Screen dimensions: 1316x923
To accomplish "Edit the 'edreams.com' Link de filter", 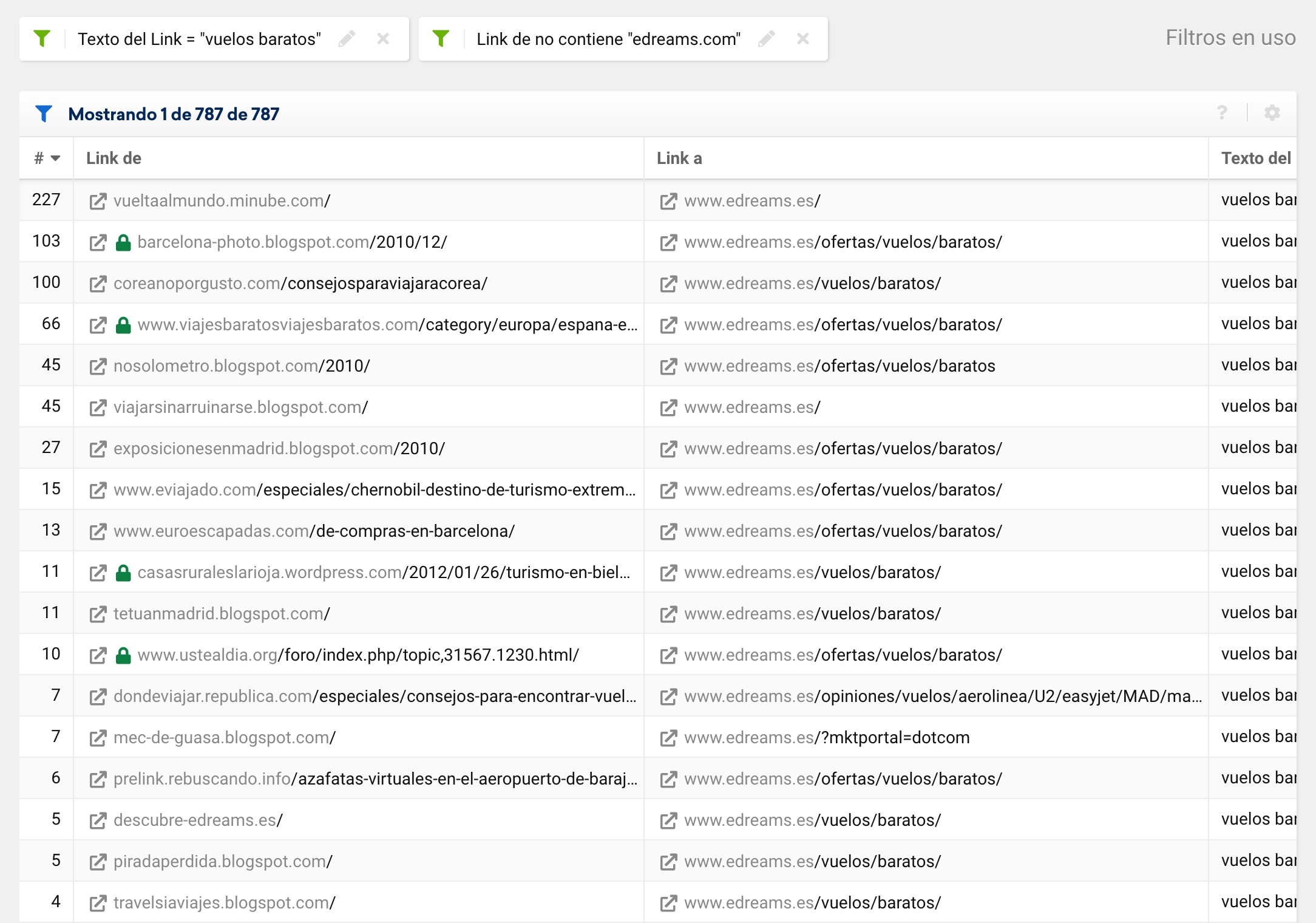I will click(767, 39).
